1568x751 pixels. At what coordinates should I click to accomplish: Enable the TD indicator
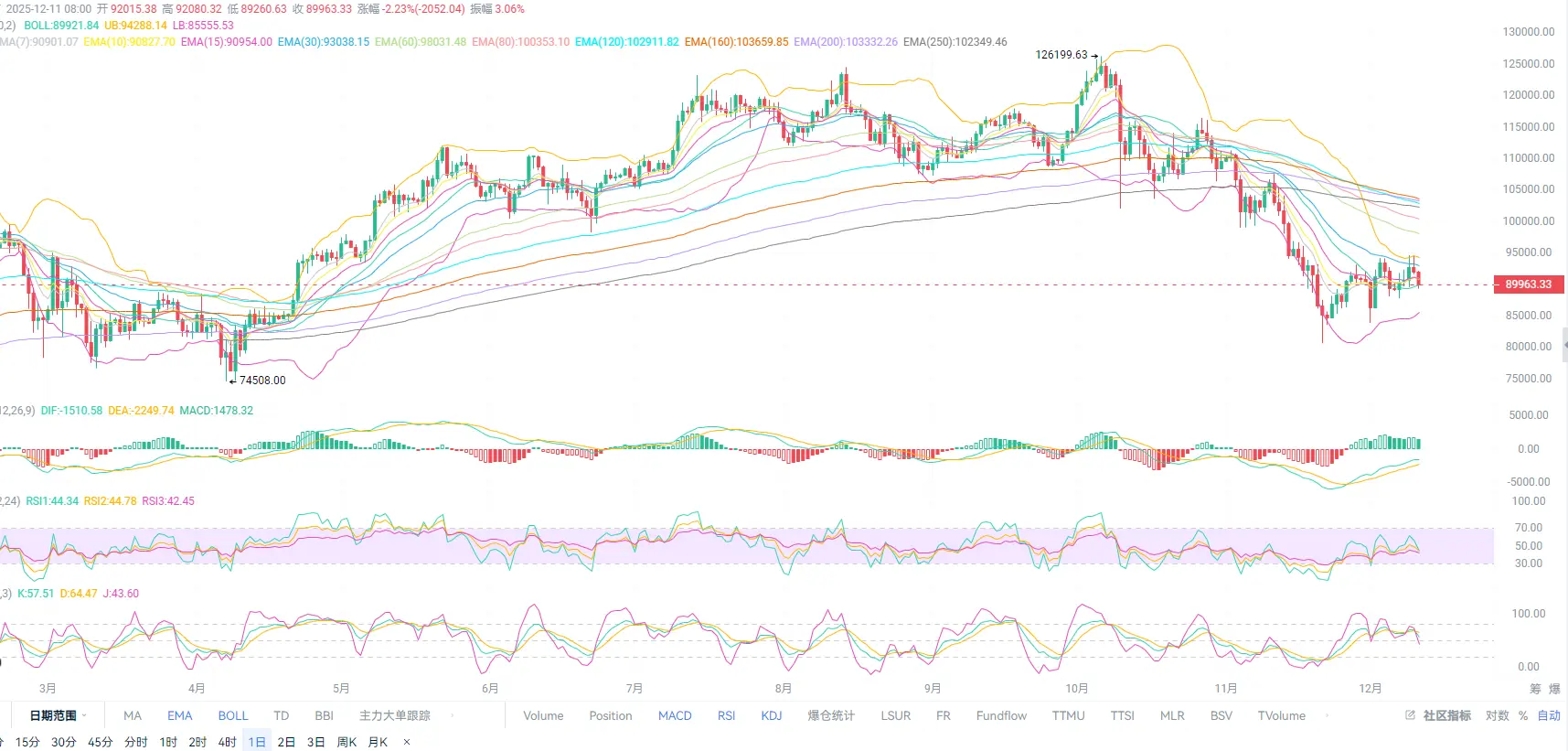(282, 715)
